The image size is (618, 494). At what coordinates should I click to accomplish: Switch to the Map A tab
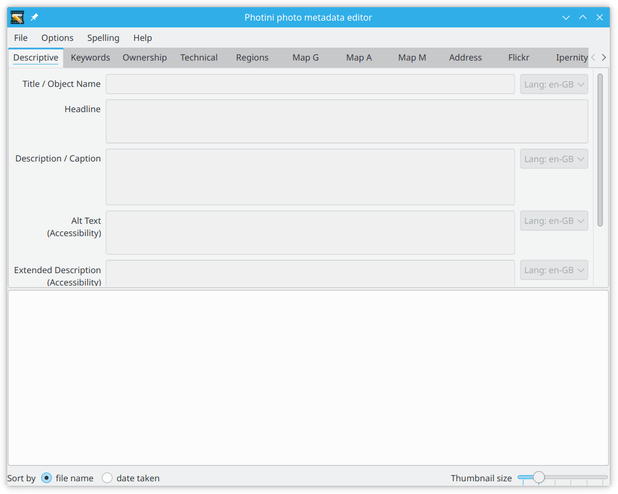tap(359, 58)
